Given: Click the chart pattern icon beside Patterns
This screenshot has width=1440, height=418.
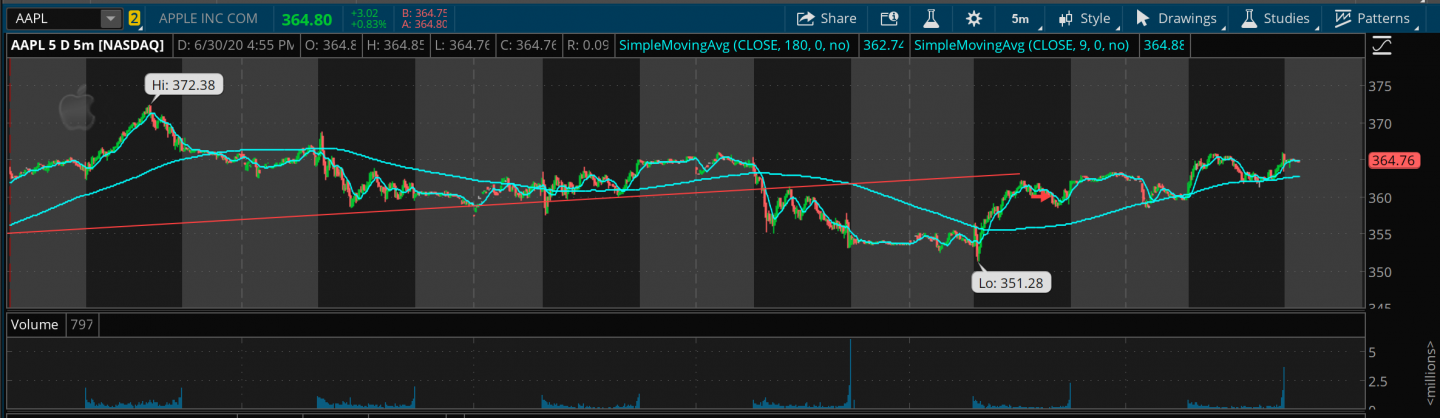Looking at the screenshot, I should tap(1342, 18).
